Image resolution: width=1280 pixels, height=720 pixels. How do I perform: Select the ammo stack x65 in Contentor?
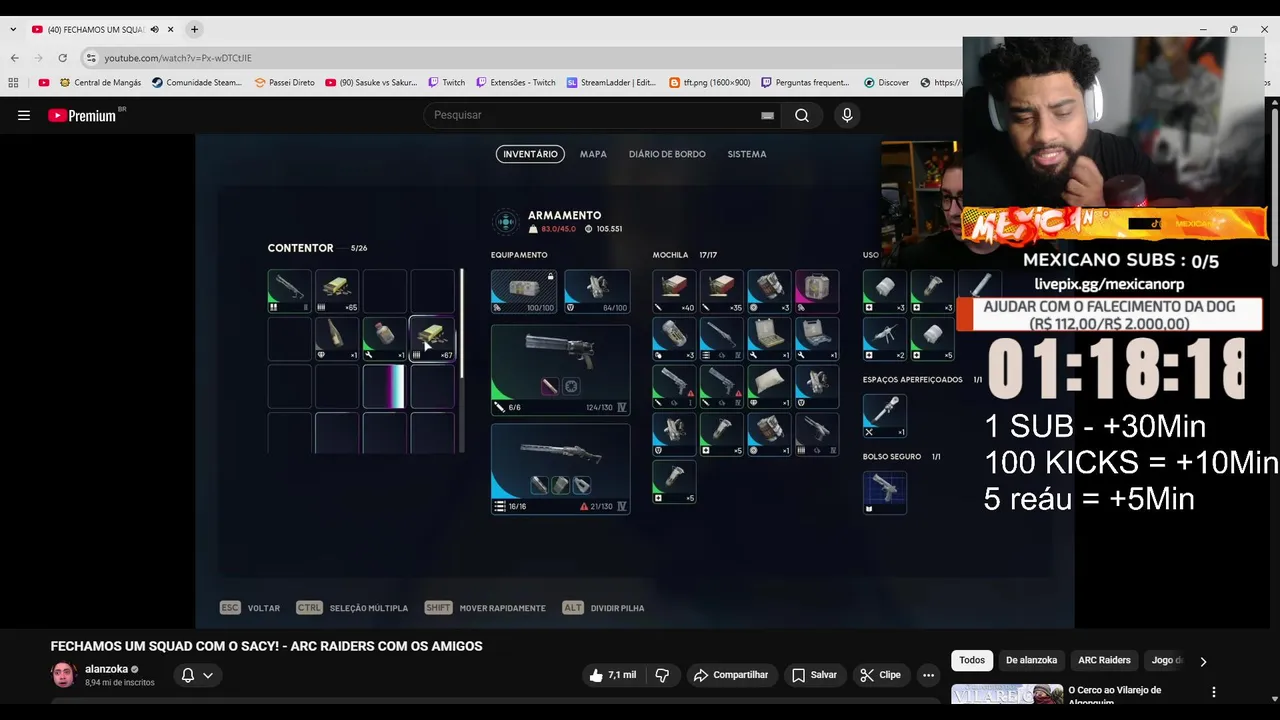pyautogui.click(x=337, y=291)
